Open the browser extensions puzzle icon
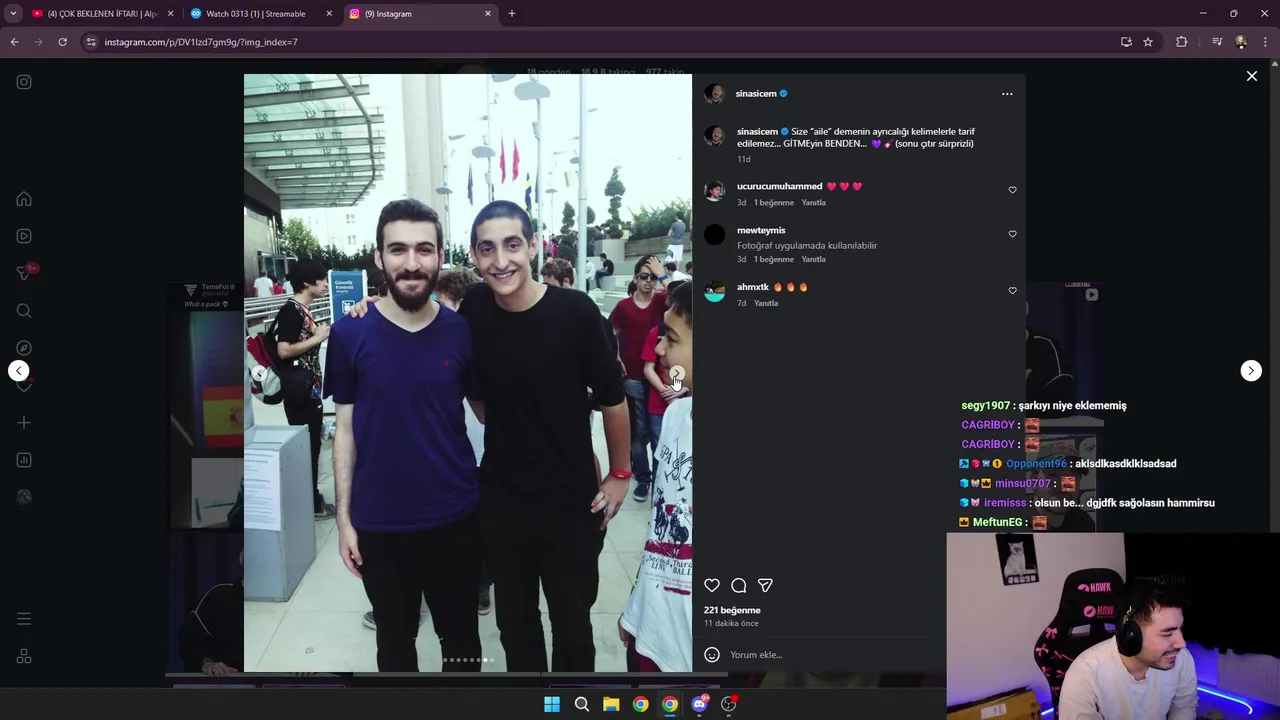The image size is (1280, 720). pos(1181,42)
